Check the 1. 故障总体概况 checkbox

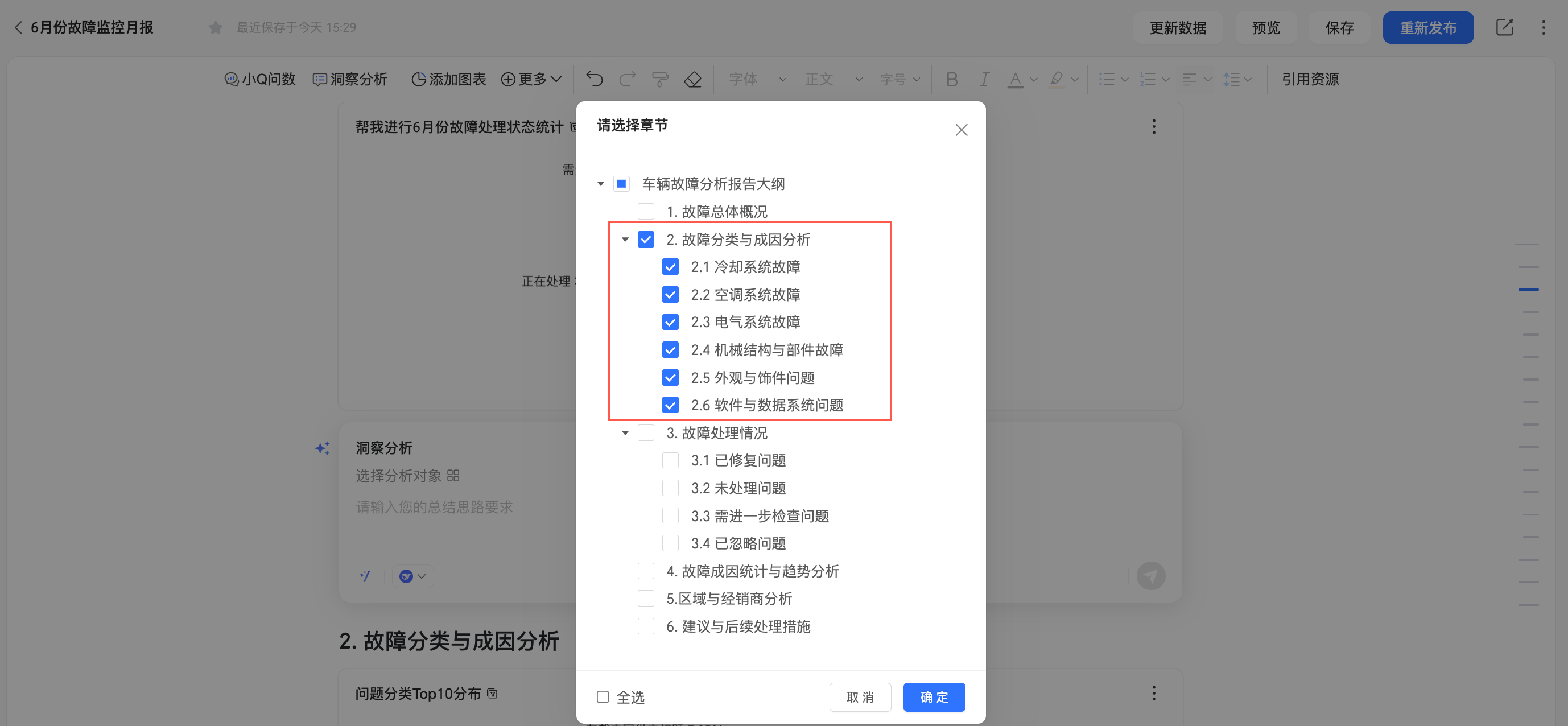click(646, 212)
